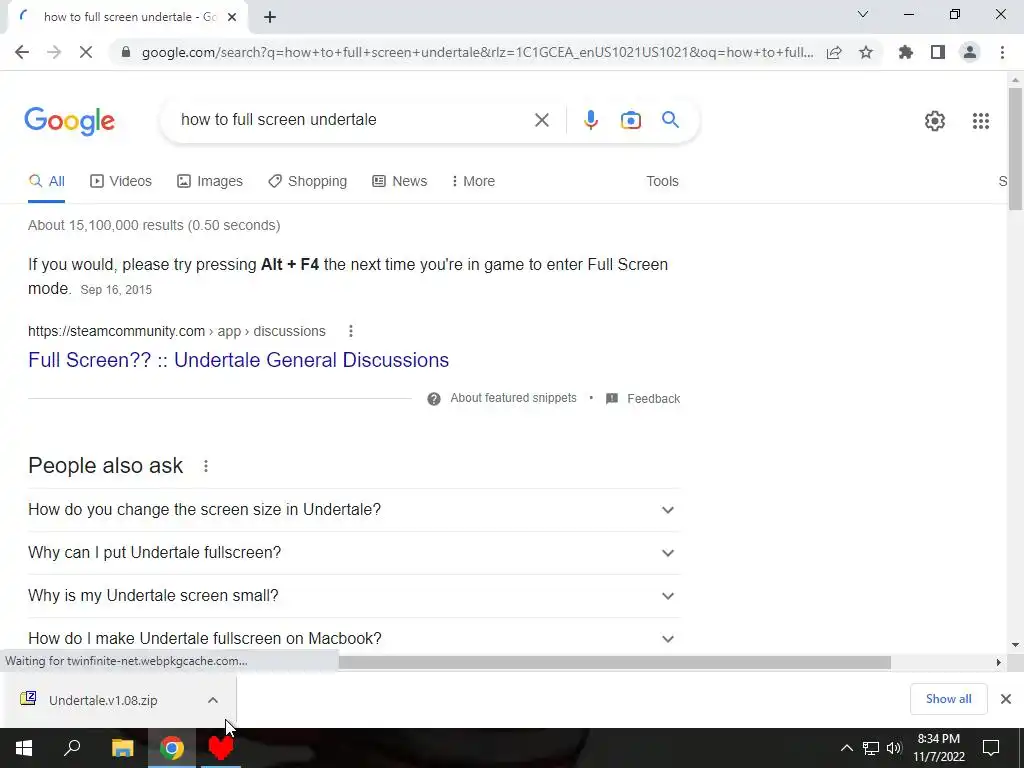Screen dimensions: 1024x768
Task: Open the taskbar network icon
Action: pos(871,748)
